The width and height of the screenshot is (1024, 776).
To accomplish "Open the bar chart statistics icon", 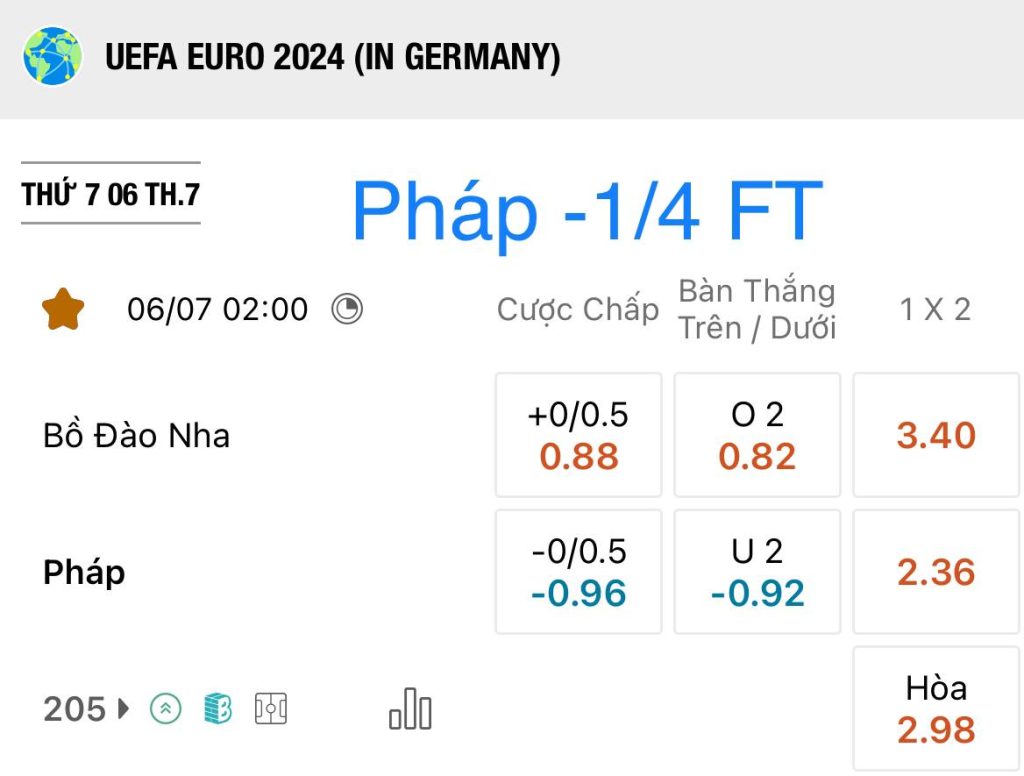I will pos(410,709).
